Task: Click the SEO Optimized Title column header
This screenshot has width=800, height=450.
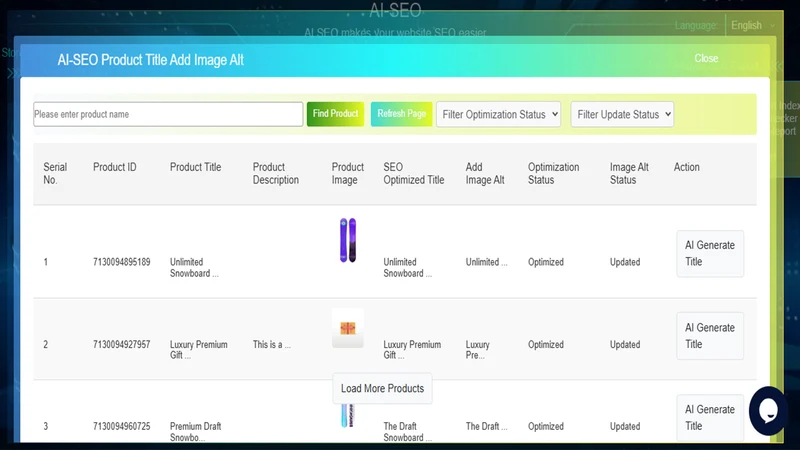Action: pyautogui.click(x=414, y=173)
